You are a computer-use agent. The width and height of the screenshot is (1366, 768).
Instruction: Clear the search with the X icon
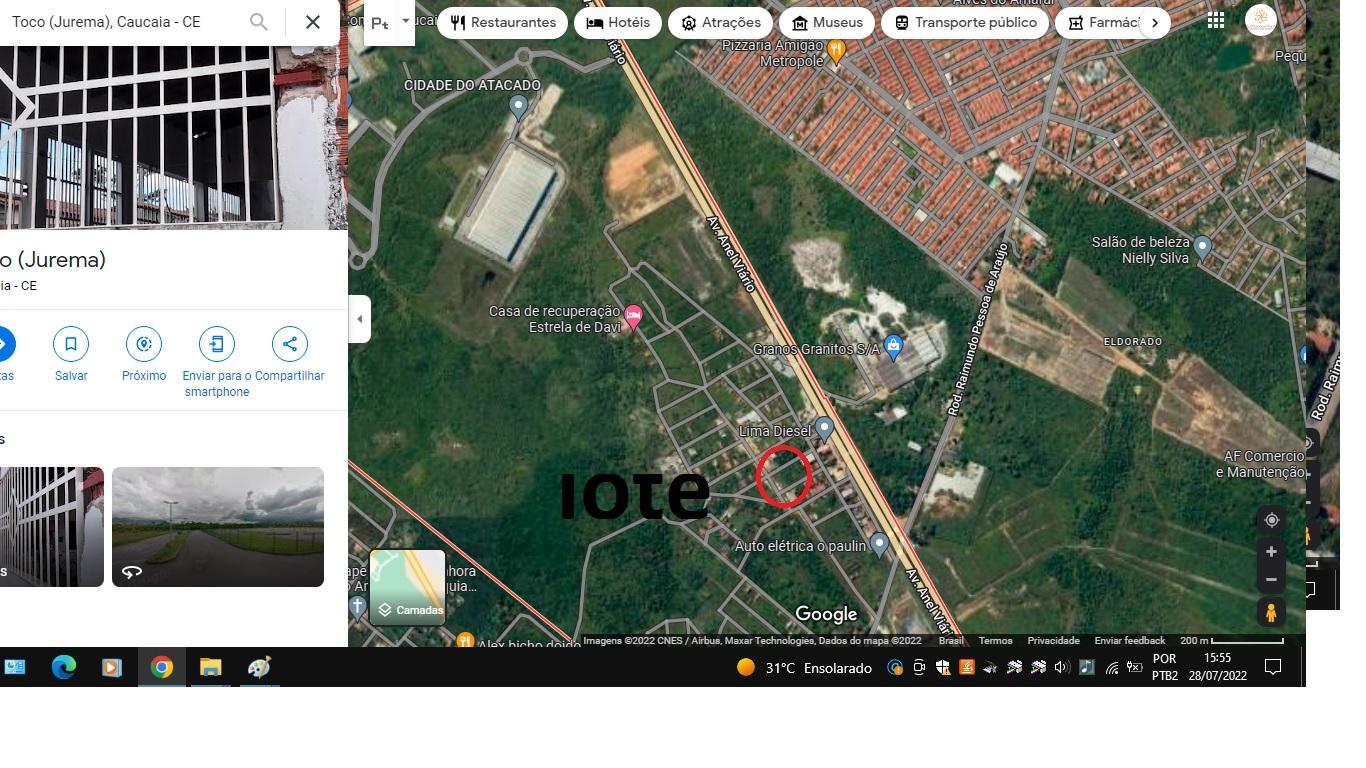(313, 22)
